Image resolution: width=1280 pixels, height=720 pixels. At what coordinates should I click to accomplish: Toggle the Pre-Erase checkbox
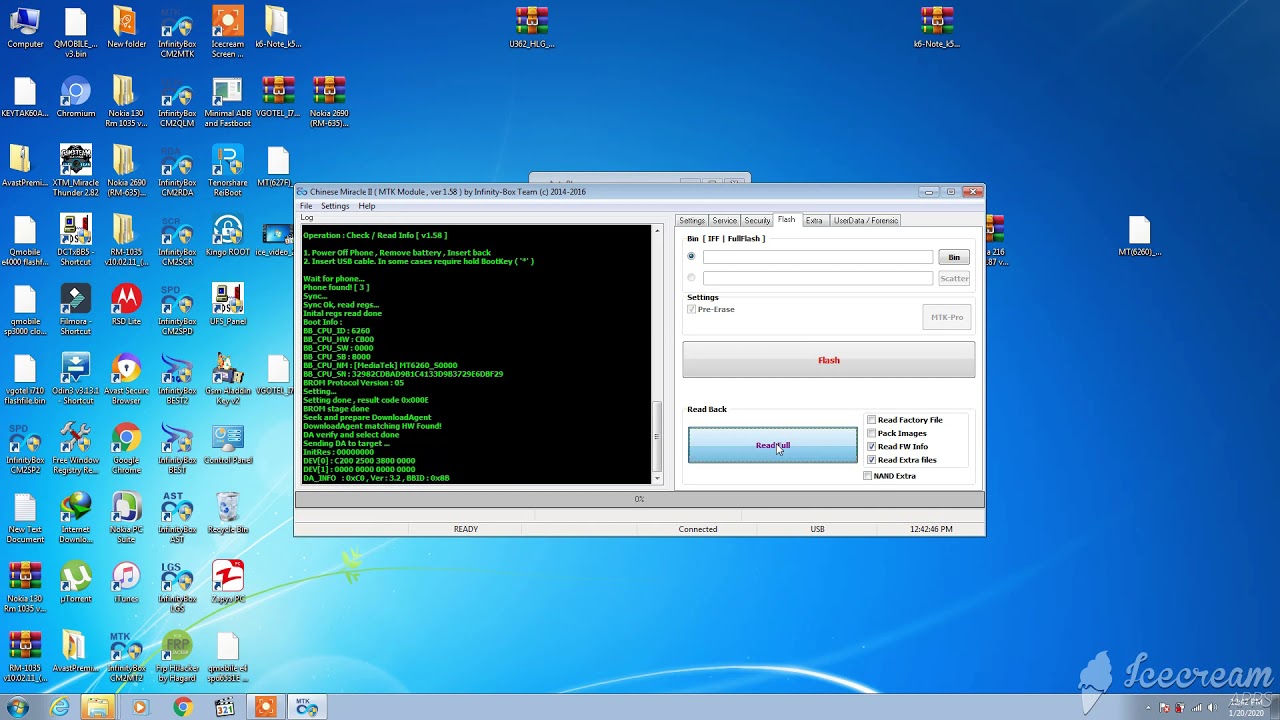[x=691, y=309]
